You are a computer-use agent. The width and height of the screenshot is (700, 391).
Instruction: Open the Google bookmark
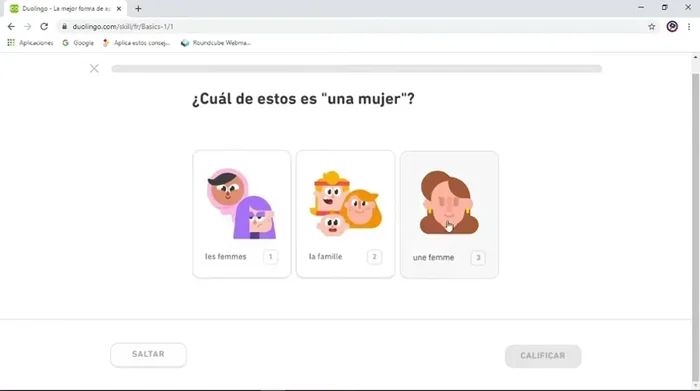(x=78, y=43)
